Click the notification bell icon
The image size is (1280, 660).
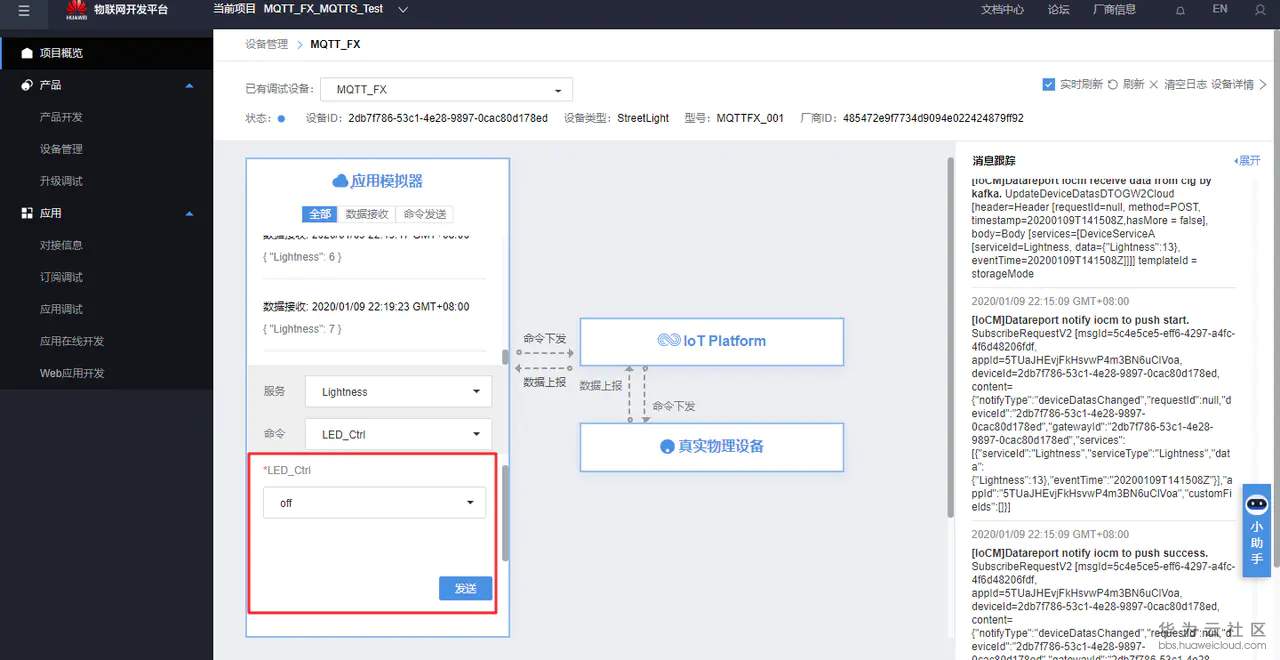tap(1180, 10)
